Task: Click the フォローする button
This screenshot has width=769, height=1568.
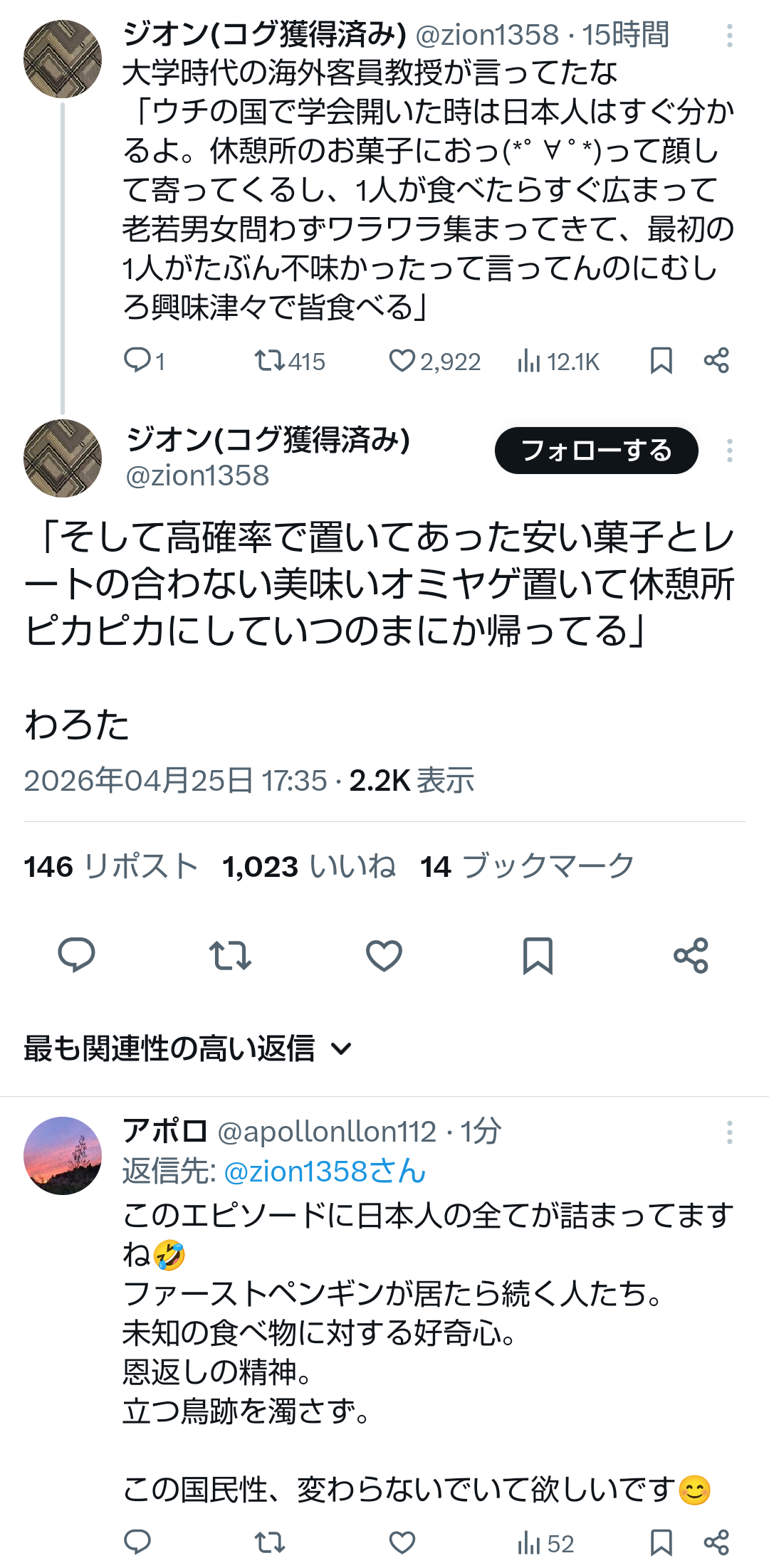Action: point(596,451)
